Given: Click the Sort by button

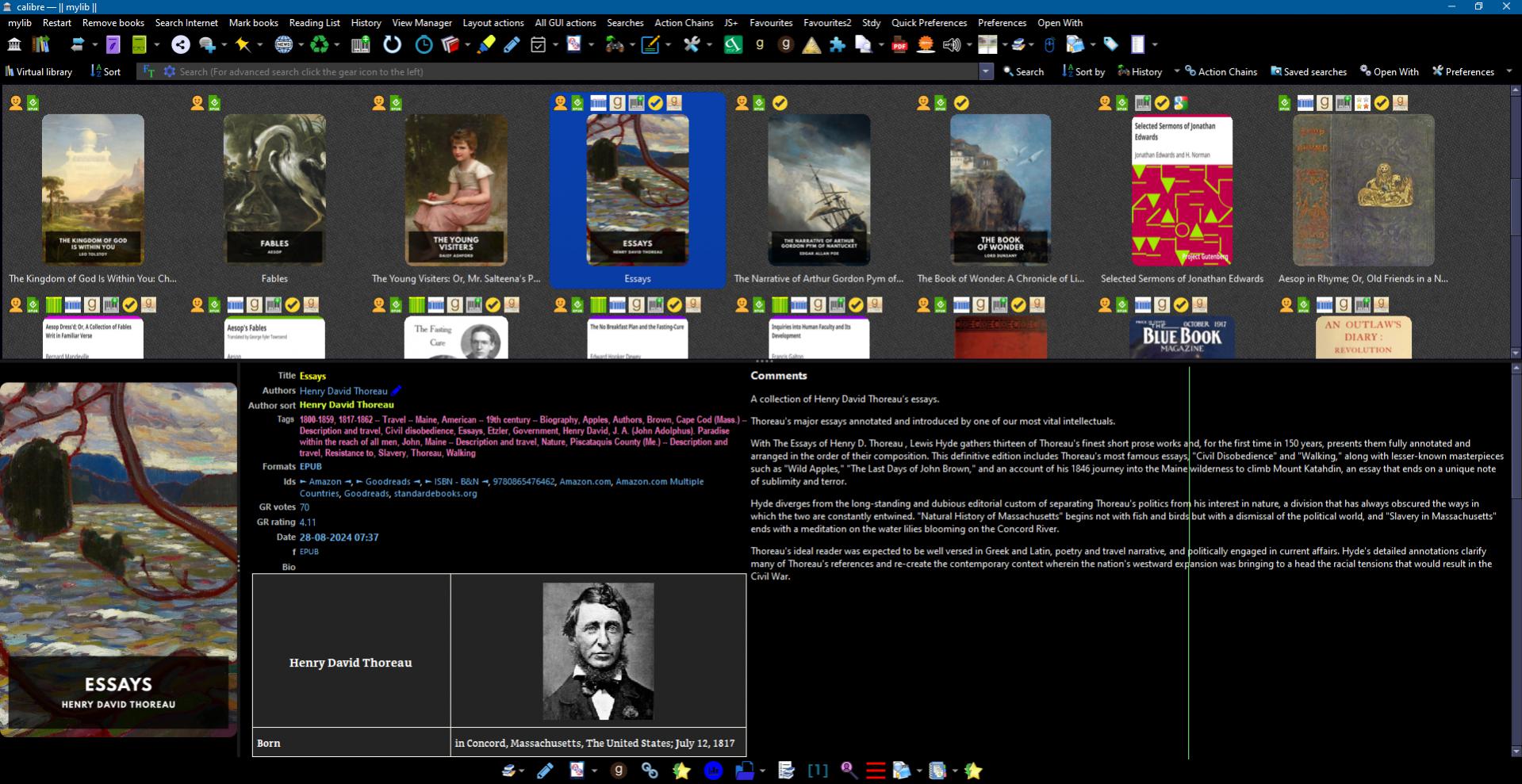Looking at the screenshot, I should (1083, 71).
